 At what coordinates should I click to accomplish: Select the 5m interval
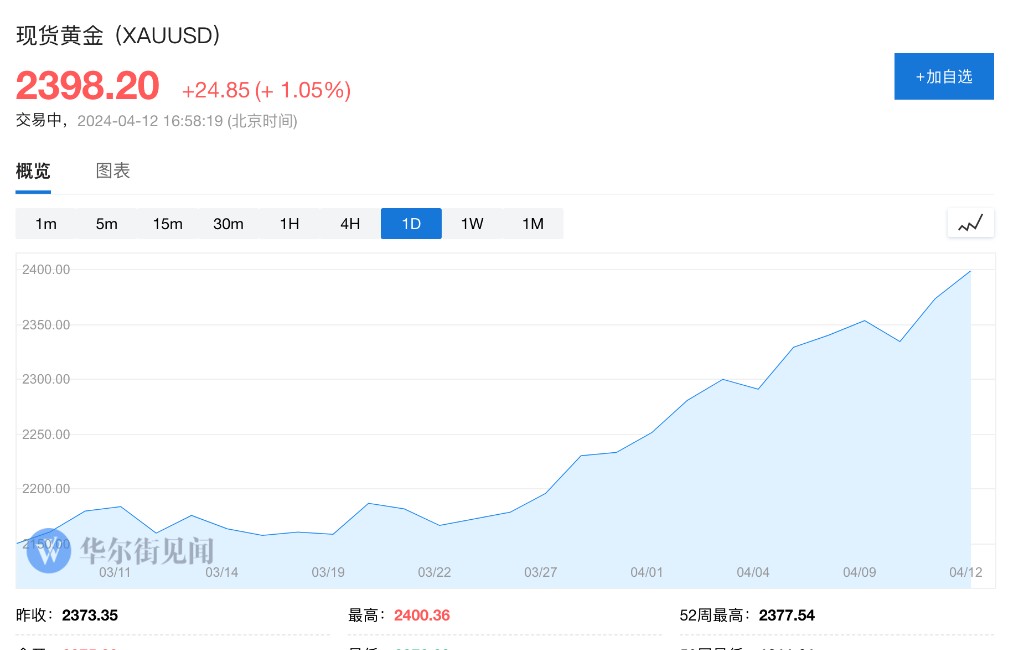pos(107,223)
